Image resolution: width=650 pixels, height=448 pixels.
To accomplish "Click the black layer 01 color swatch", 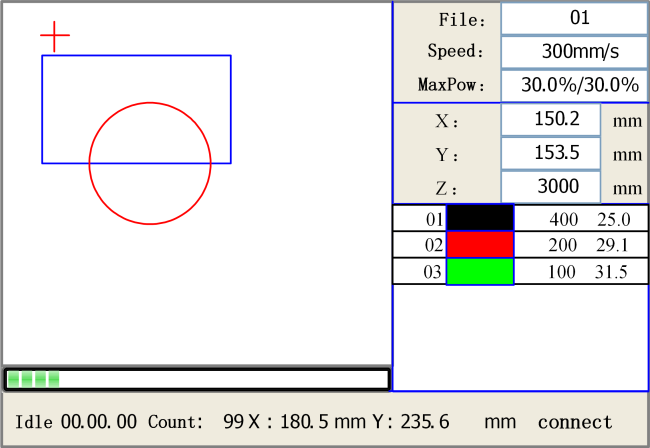I will (480, 219).
